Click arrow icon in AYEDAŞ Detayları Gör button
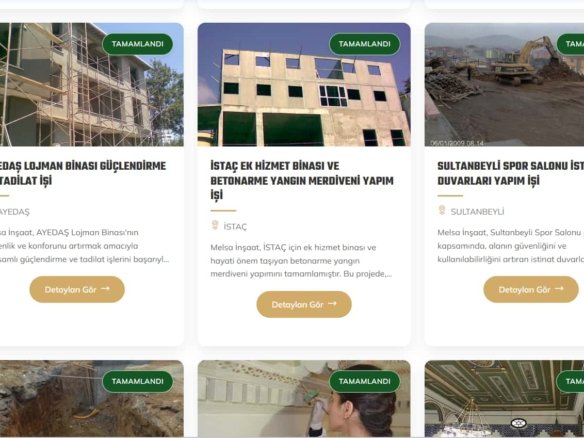The image size is (584, 438). (105, 289)
